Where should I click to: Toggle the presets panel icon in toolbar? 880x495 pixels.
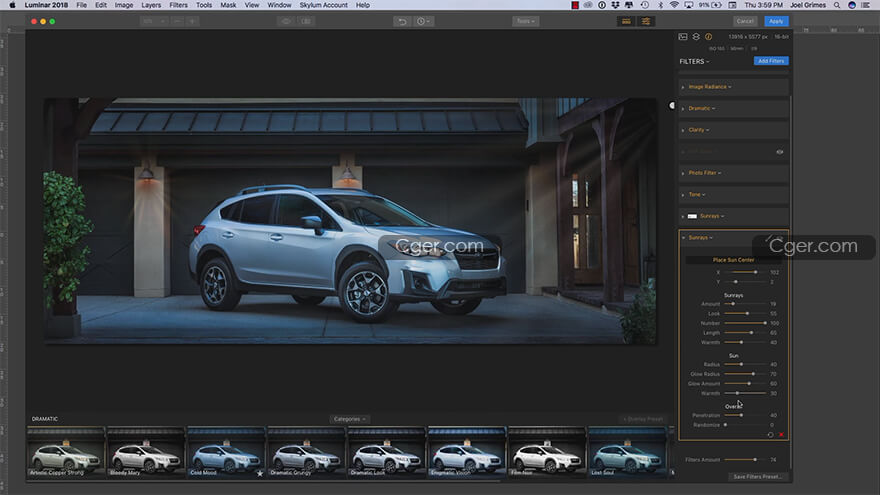[626, 21]
